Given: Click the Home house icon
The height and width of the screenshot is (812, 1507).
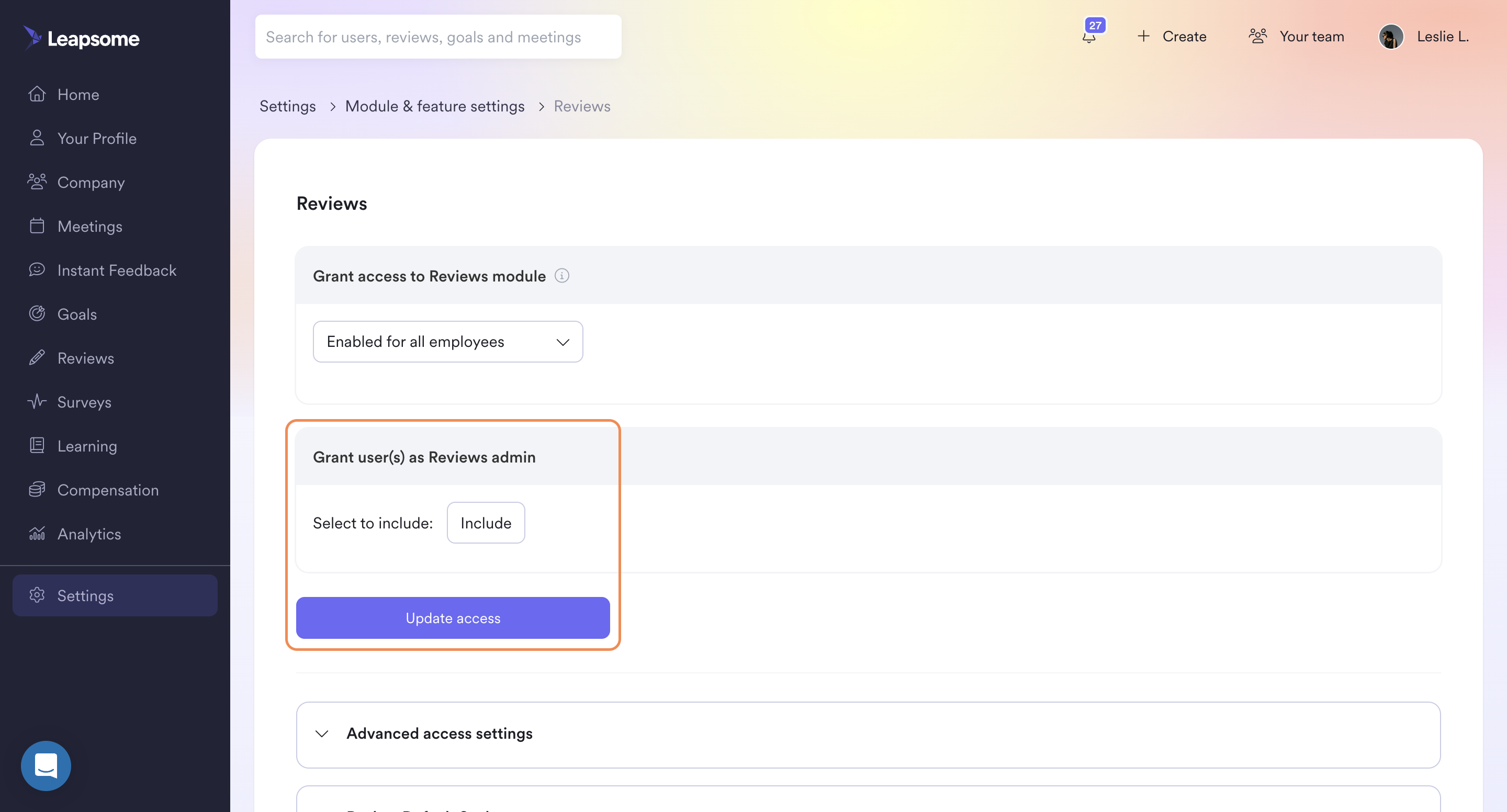Looking at the screenshot, I should click(37, 94).
